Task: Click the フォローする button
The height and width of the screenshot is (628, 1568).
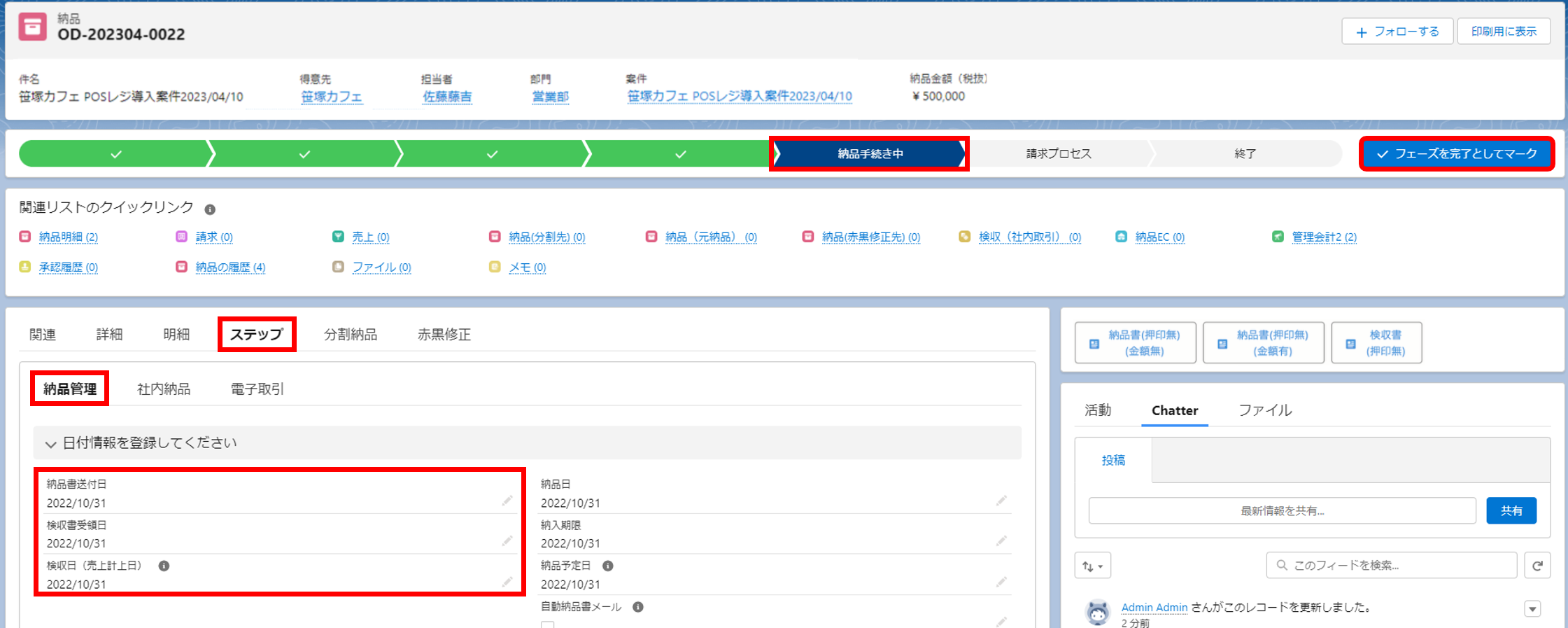Action: click(1397, 32)
